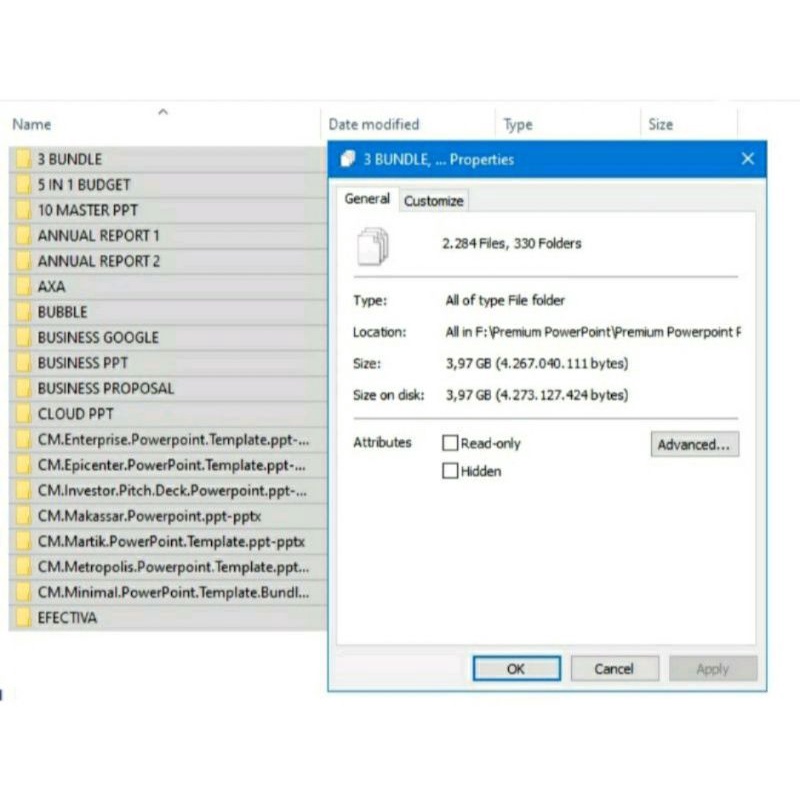Select the CM.Minimal.PowerPoint.Template.Bundl folder name
The width and height of the screenshot is (800, 800).
click(x=173, y=592)
